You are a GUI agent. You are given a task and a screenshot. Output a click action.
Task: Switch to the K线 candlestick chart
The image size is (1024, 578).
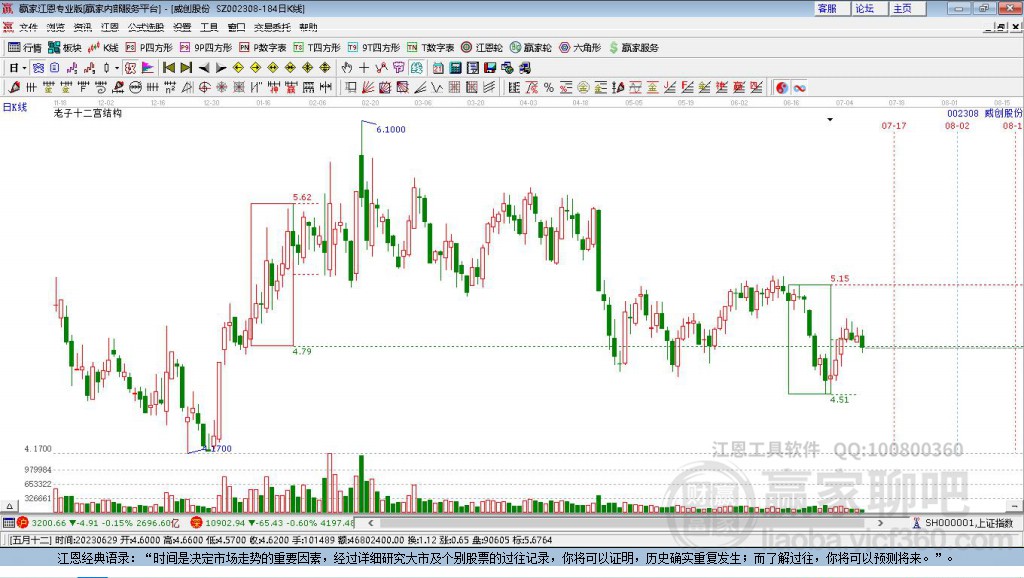click(103, 48)
